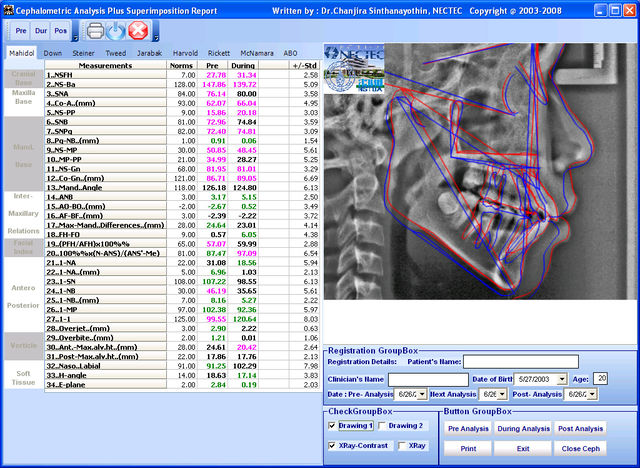Viewport: 640px width, 468px height.
Task: Click the Pre toolbar button
Action: click(x=21, y=31)
